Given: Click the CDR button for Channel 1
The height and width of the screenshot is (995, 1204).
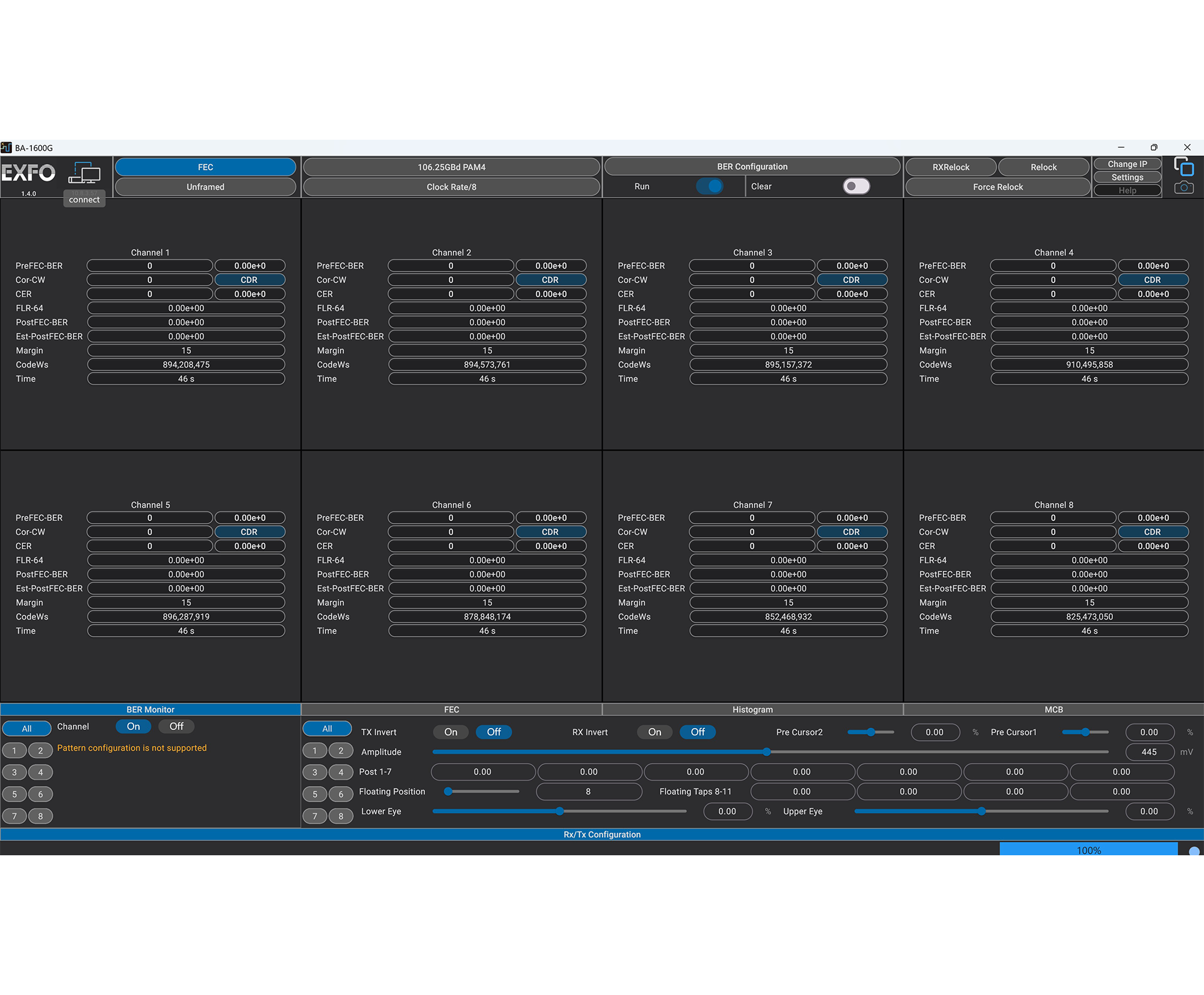Looking at the screenshot, I should coord(250,279).
